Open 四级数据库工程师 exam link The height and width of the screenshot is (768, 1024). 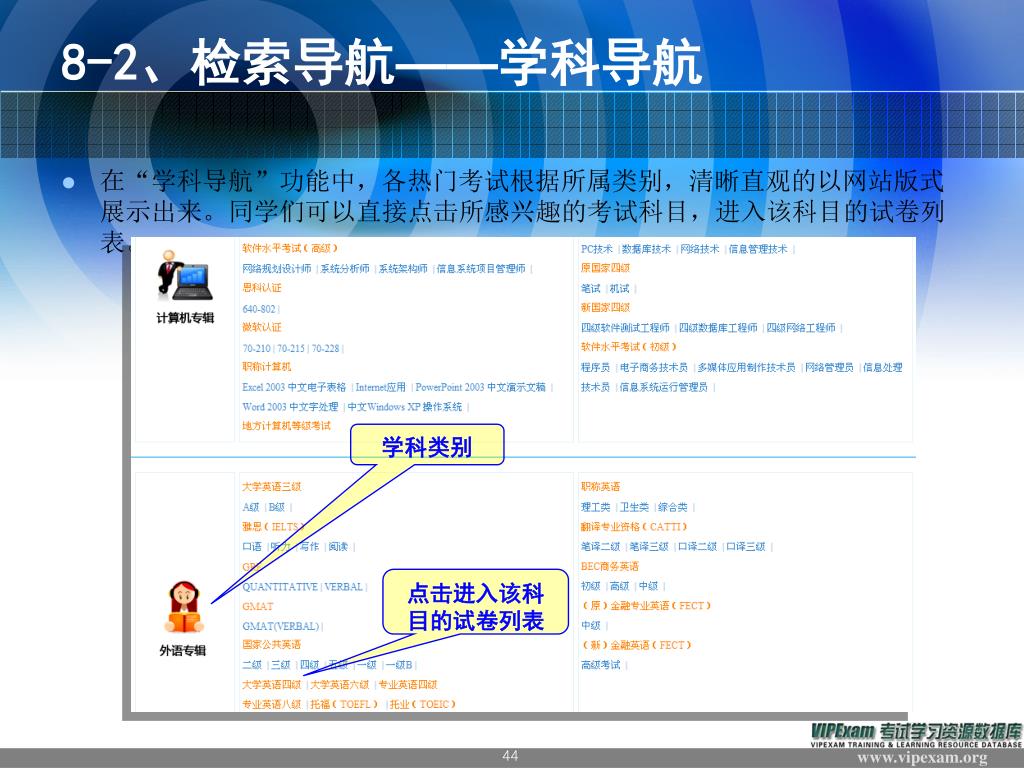tap(718, 328)
